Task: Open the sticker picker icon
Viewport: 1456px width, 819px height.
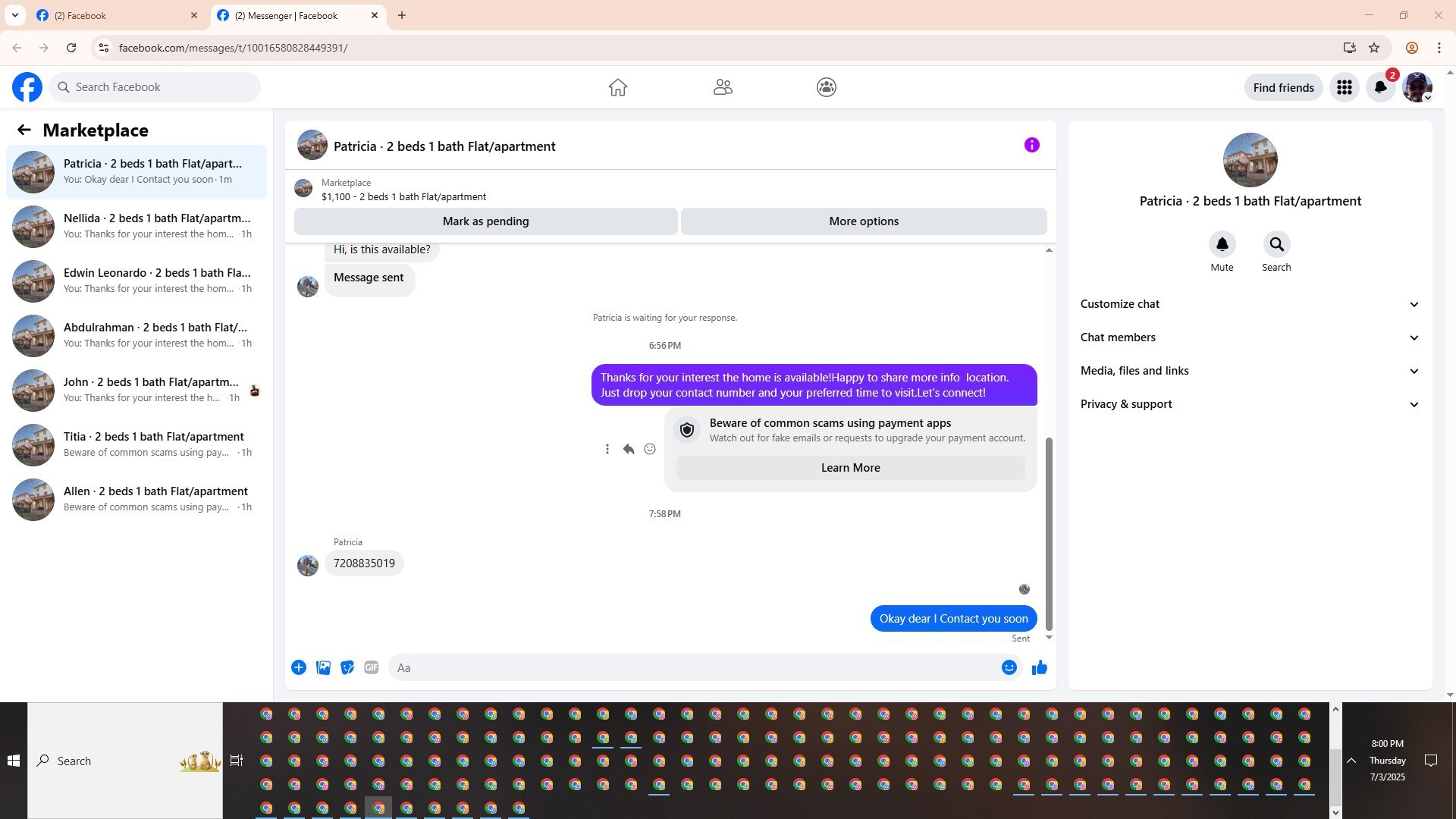Action: pyautogui.click(x=347, y=667)
